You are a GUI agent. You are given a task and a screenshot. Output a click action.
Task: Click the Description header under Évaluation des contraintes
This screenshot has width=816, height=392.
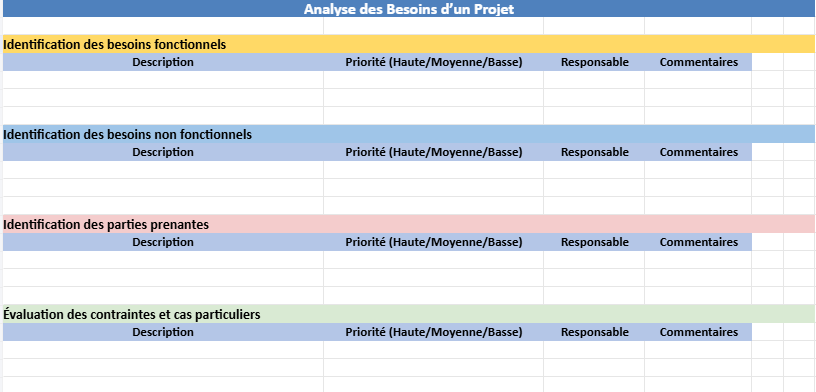[163, 332]
